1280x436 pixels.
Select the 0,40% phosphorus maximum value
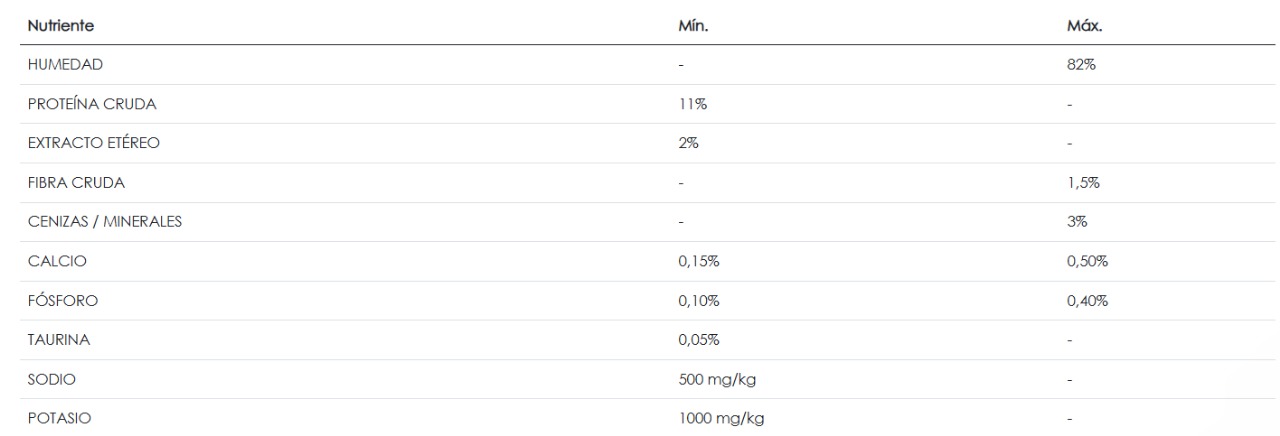click(1088, 301)
